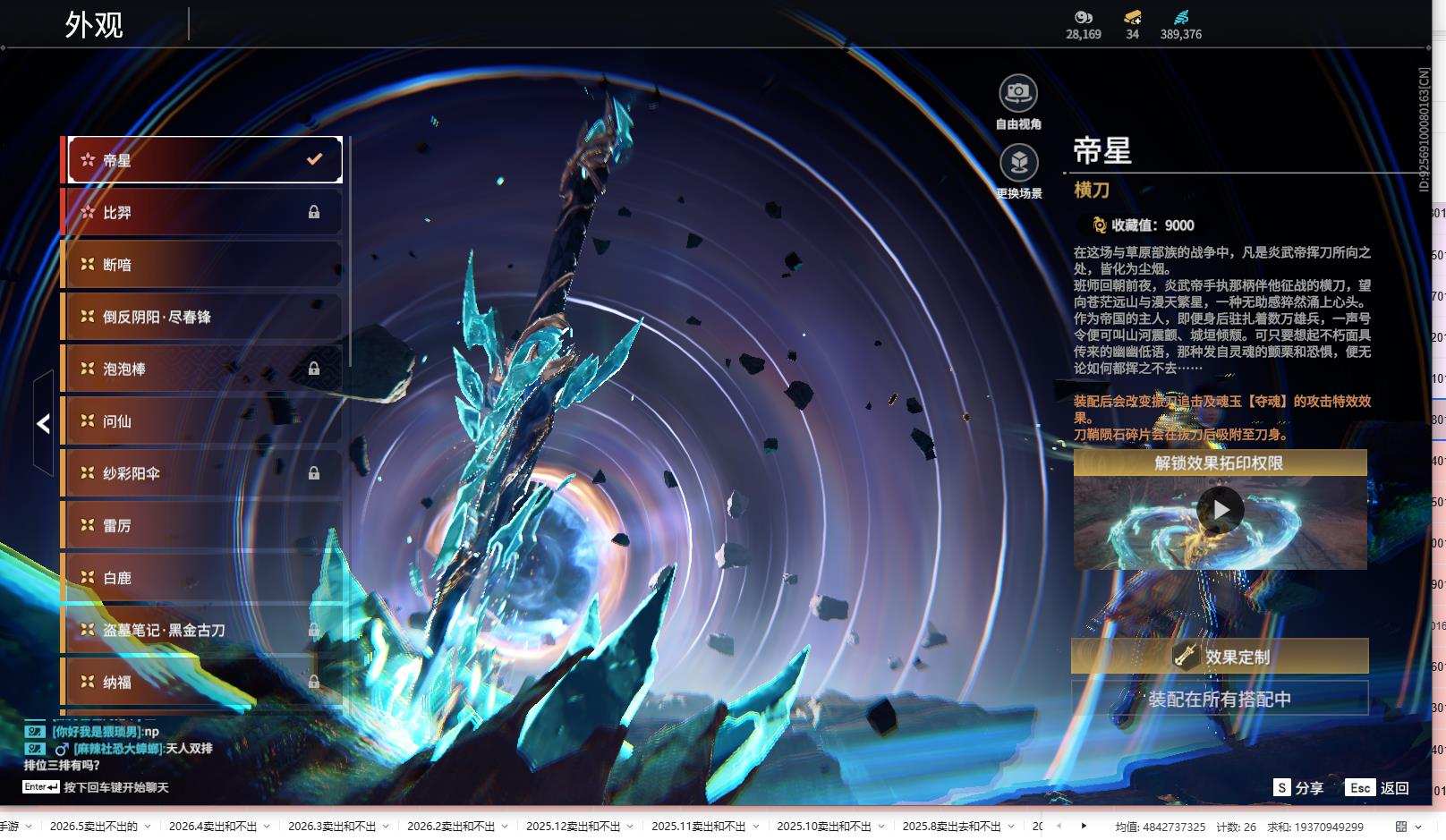The image size is (1446, 840).
Task: Click the teal feather currency icon
Action: click(x=1181, y=17)
